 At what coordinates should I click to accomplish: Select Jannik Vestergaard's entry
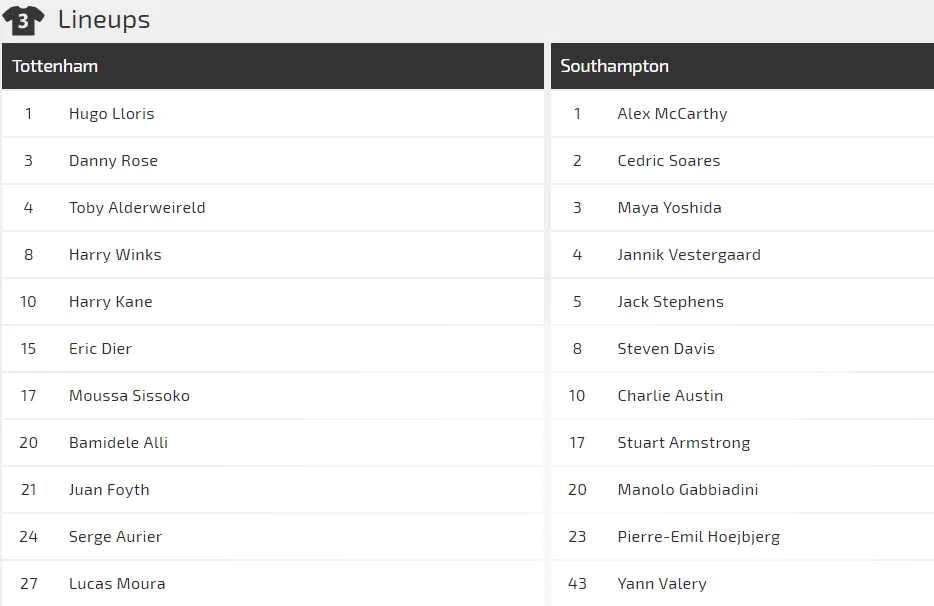(x=690, y=254)
